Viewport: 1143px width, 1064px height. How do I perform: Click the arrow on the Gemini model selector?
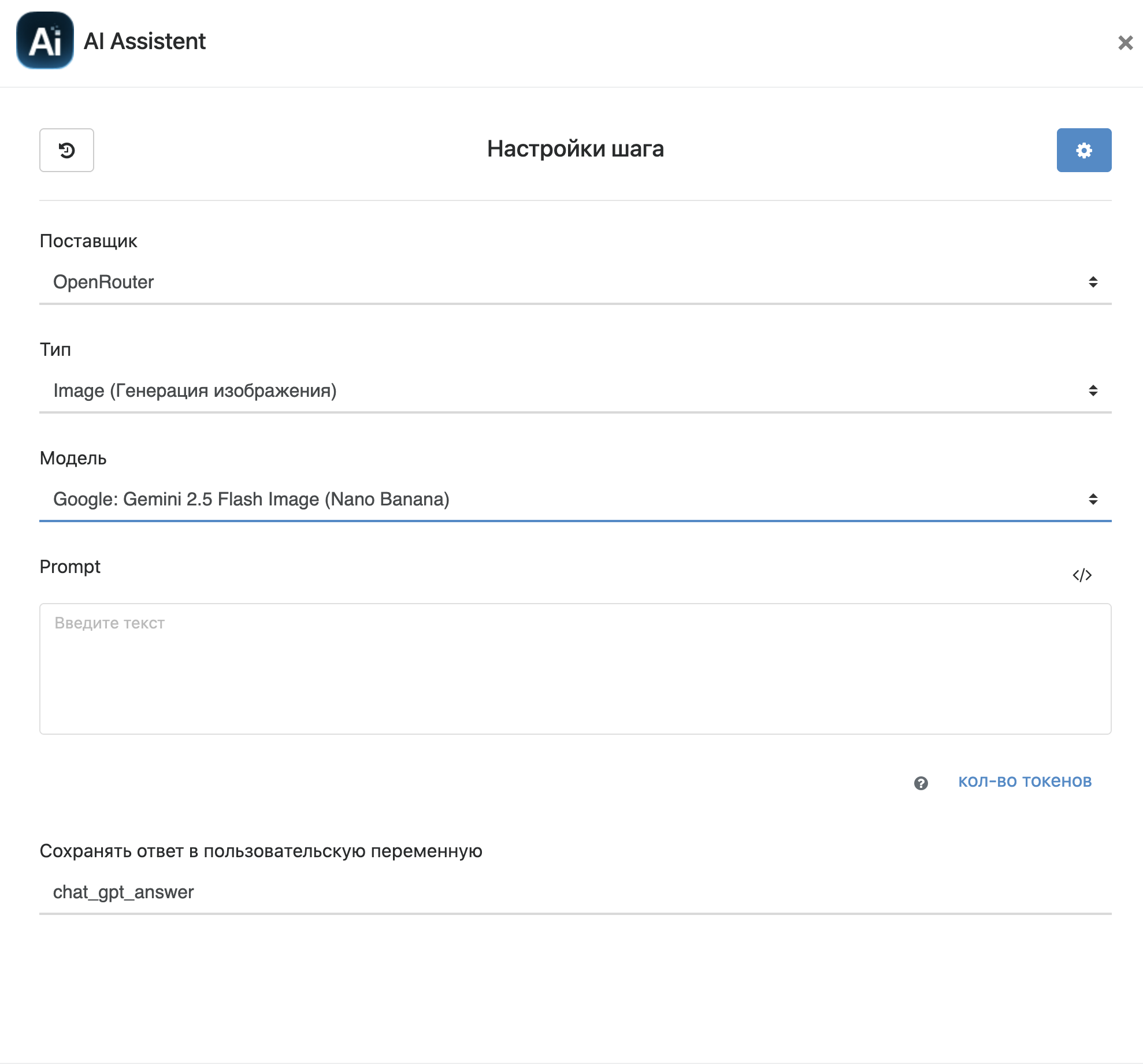click(1093, 499)
